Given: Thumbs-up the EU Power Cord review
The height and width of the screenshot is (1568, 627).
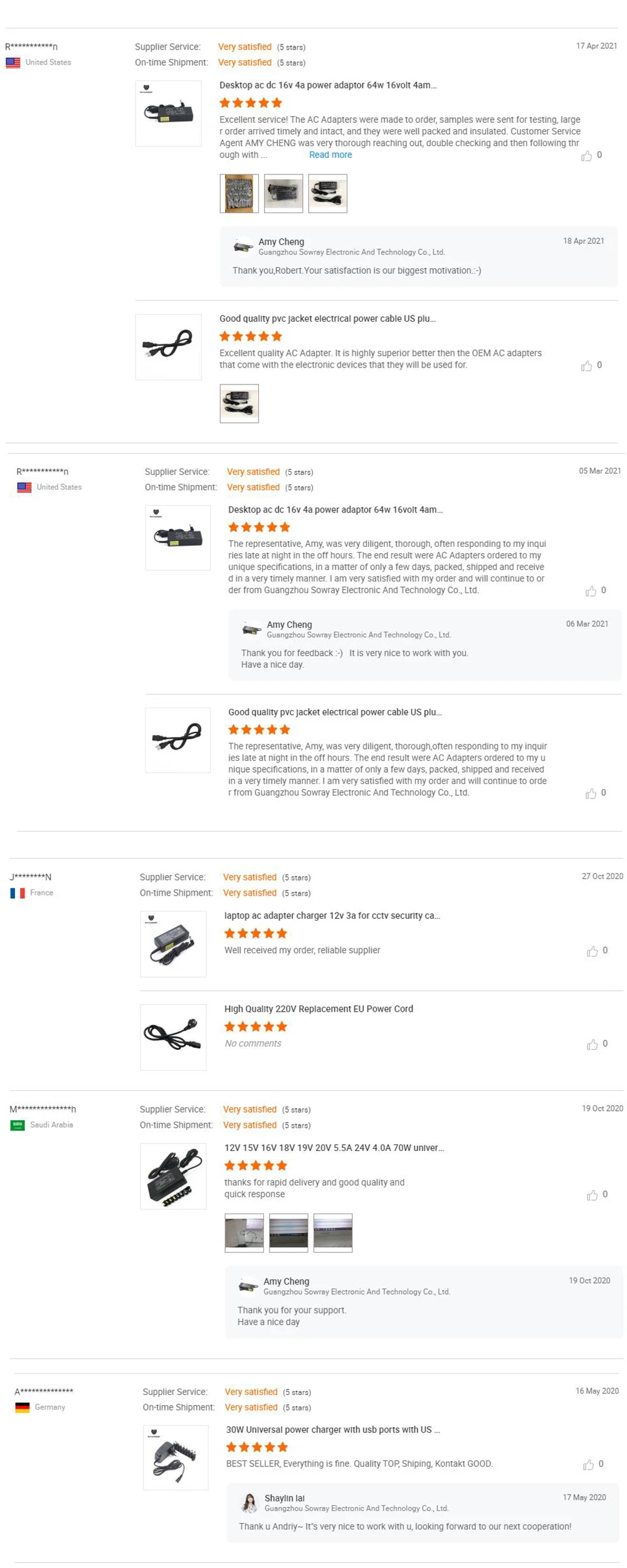Looking at the screenshot, I should (x=592, y=1044).
